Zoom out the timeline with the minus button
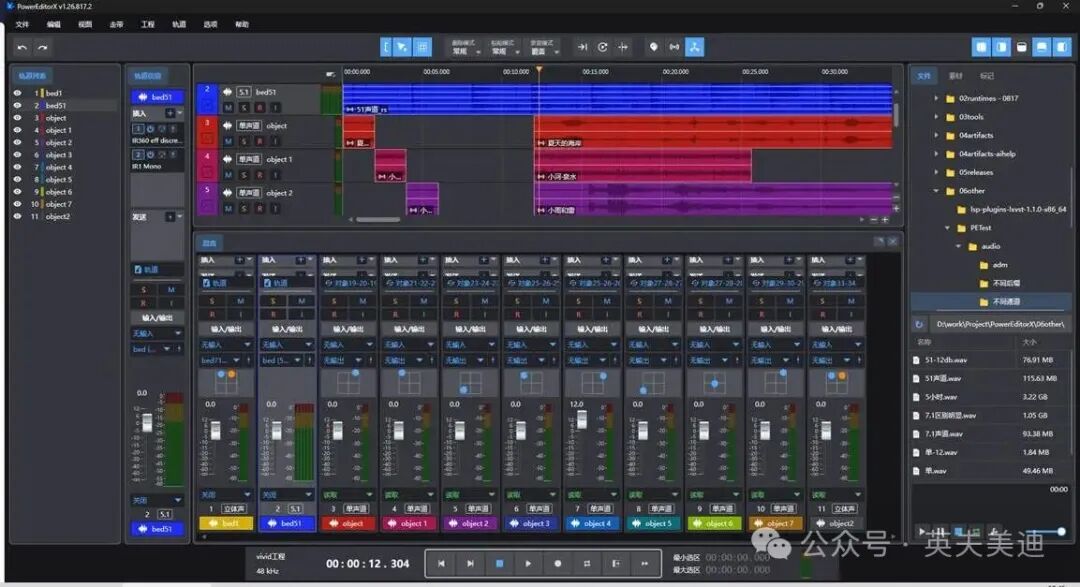Screen dimensions: 1080x587 pos(874,220)
